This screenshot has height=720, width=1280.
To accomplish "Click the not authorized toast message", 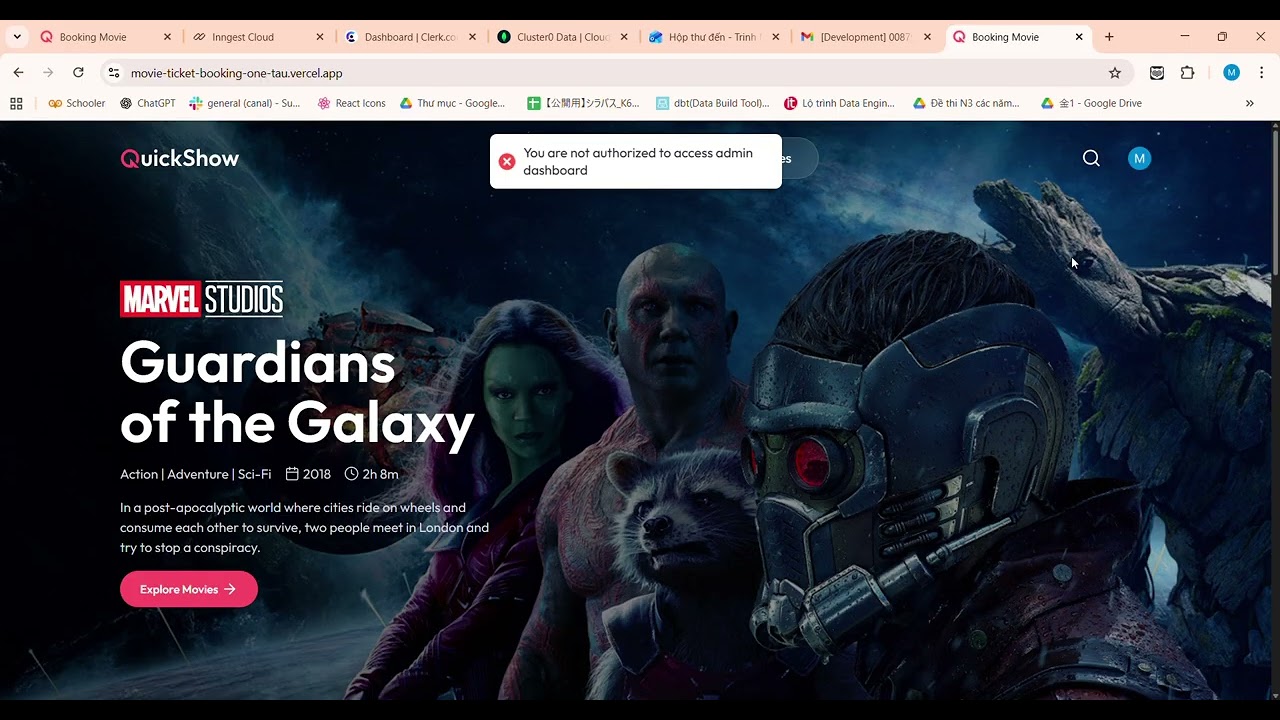I will 638,161.
